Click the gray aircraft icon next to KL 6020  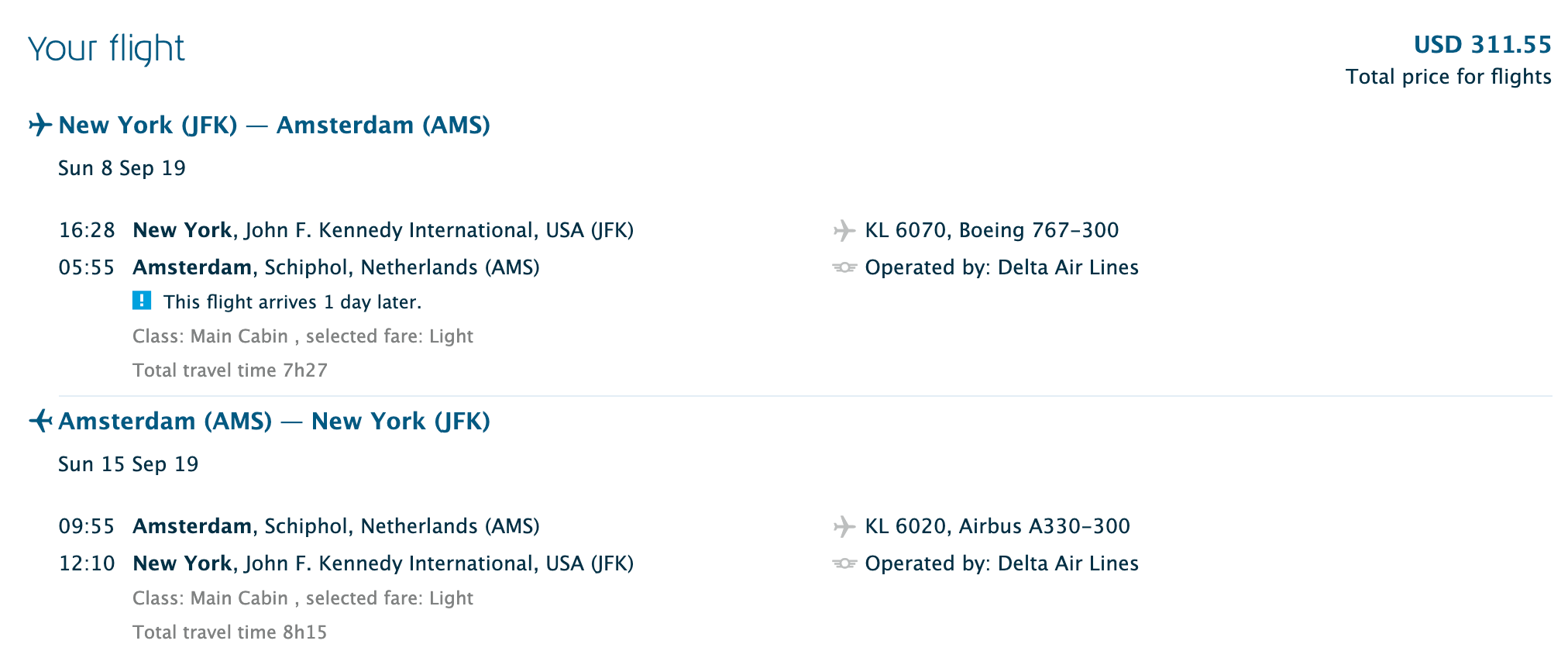[844, 526]
